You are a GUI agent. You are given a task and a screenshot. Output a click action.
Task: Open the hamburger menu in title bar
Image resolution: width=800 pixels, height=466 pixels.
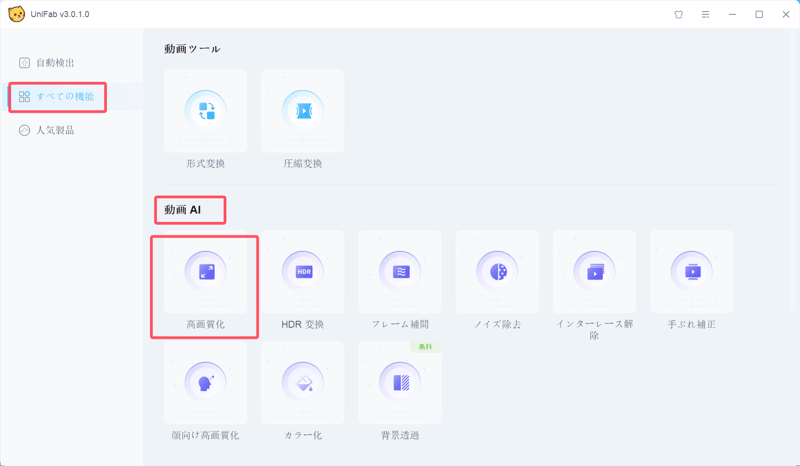(705, 15)
